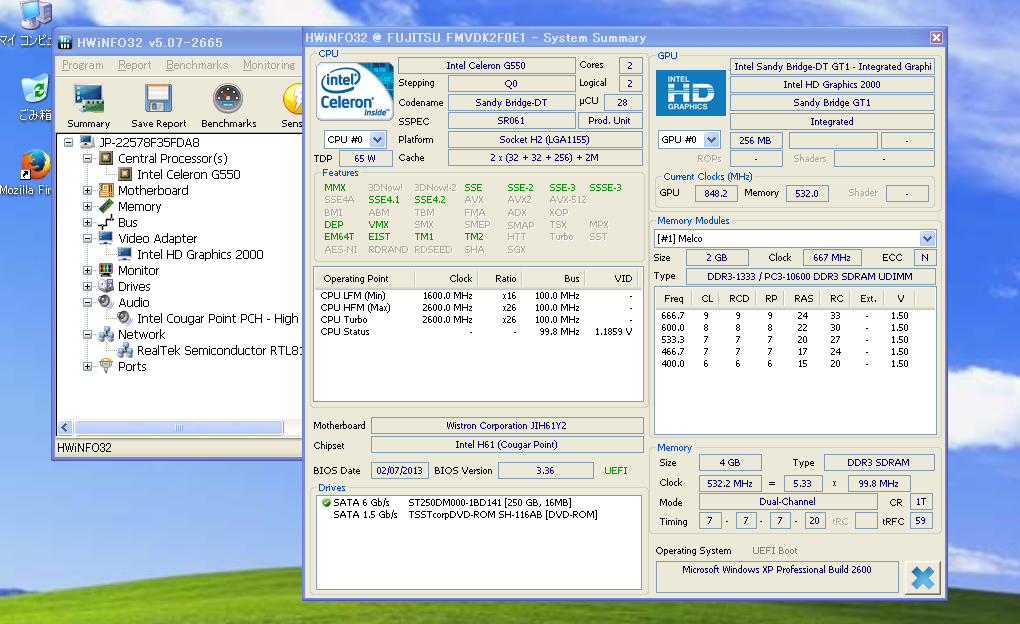Click the Audio speaker tree icon

click(107, 302)
